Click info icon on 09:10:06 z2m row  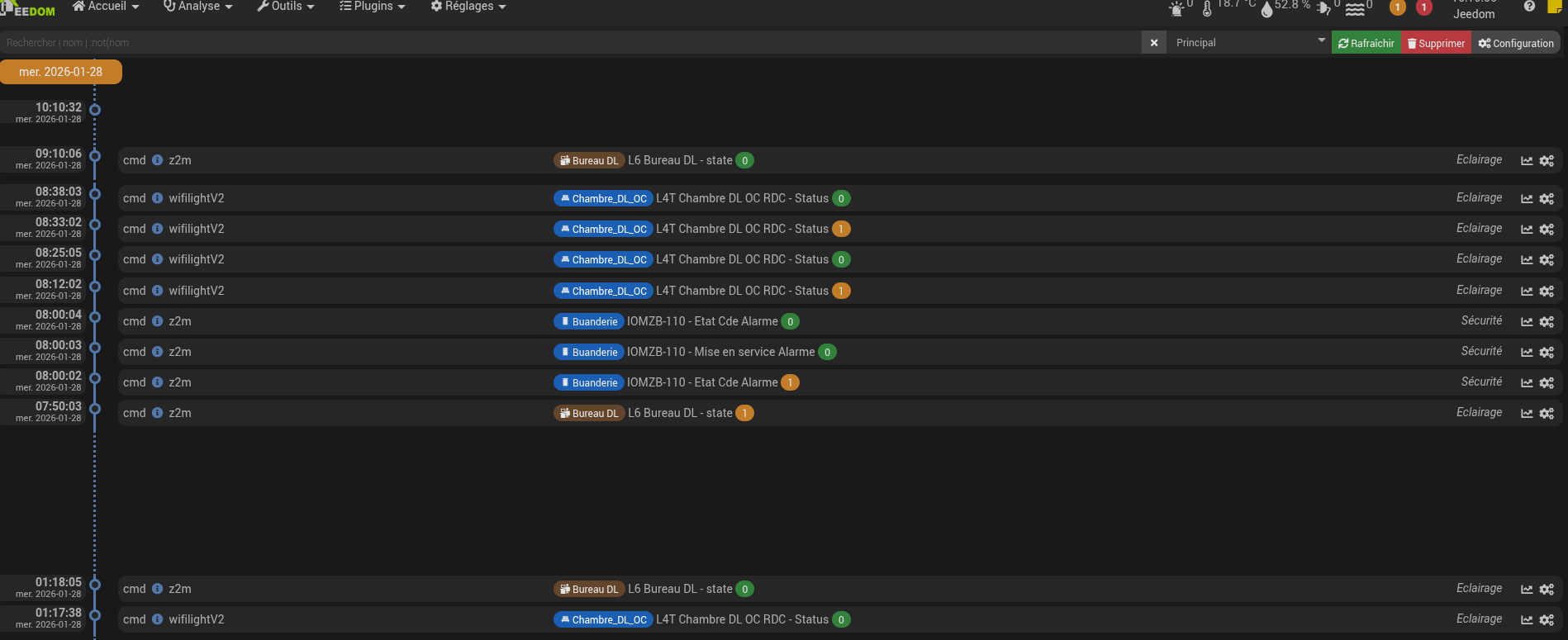(x=157, y=160)
